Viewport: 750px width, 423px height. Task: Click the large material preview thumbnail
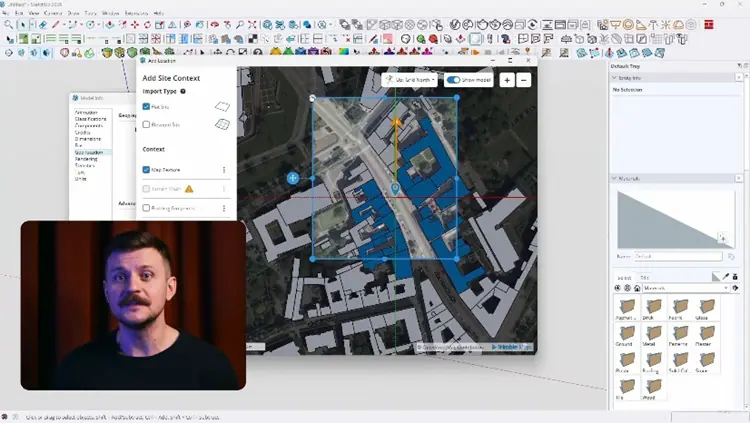(675, 219)
